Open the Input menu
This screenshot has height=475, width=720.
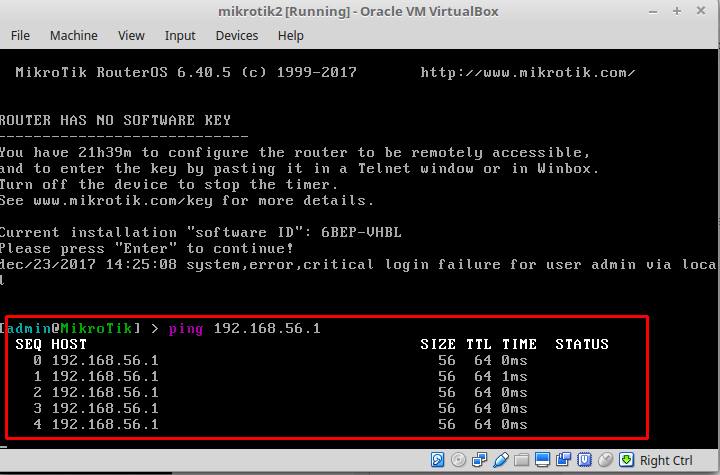180,35
